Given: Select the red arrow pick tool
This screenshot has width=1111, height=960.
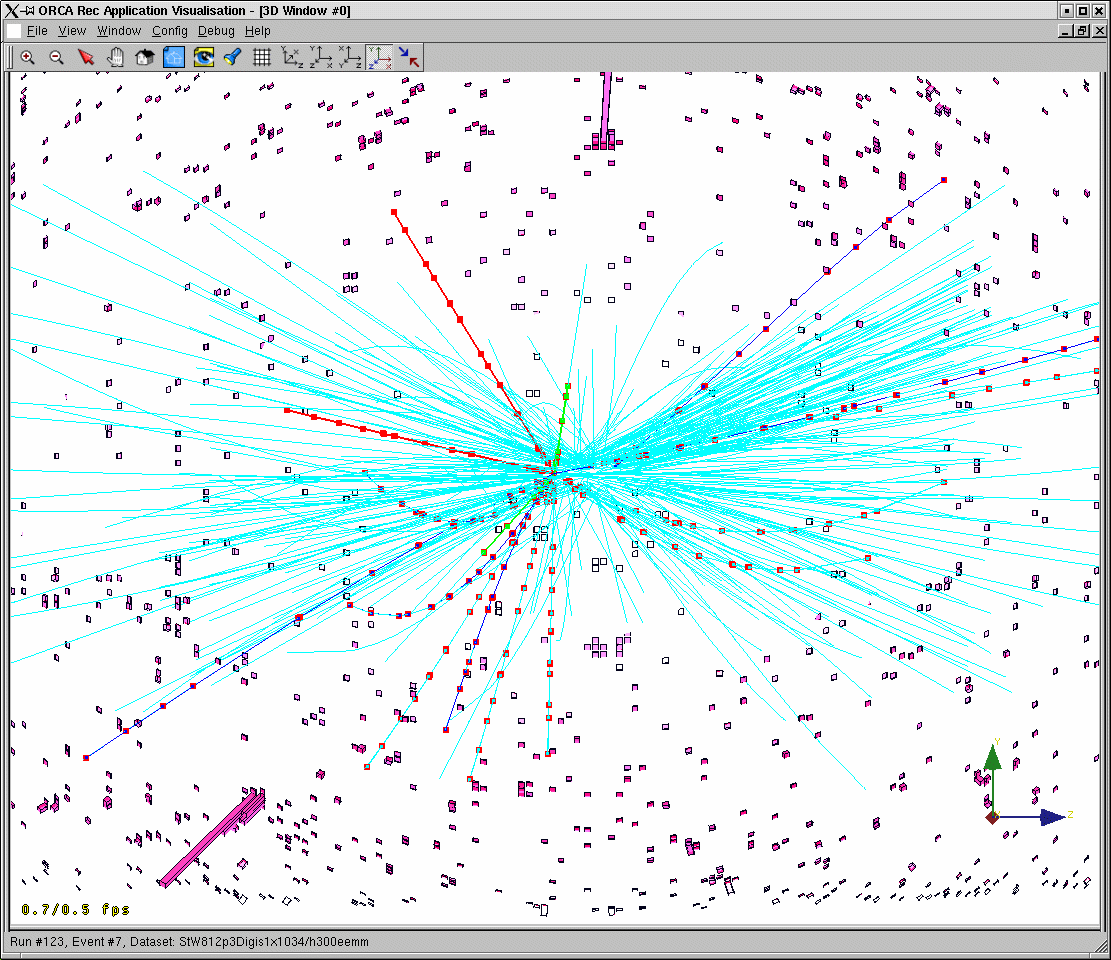Looking at the screenshot, I should click(86, 57).
